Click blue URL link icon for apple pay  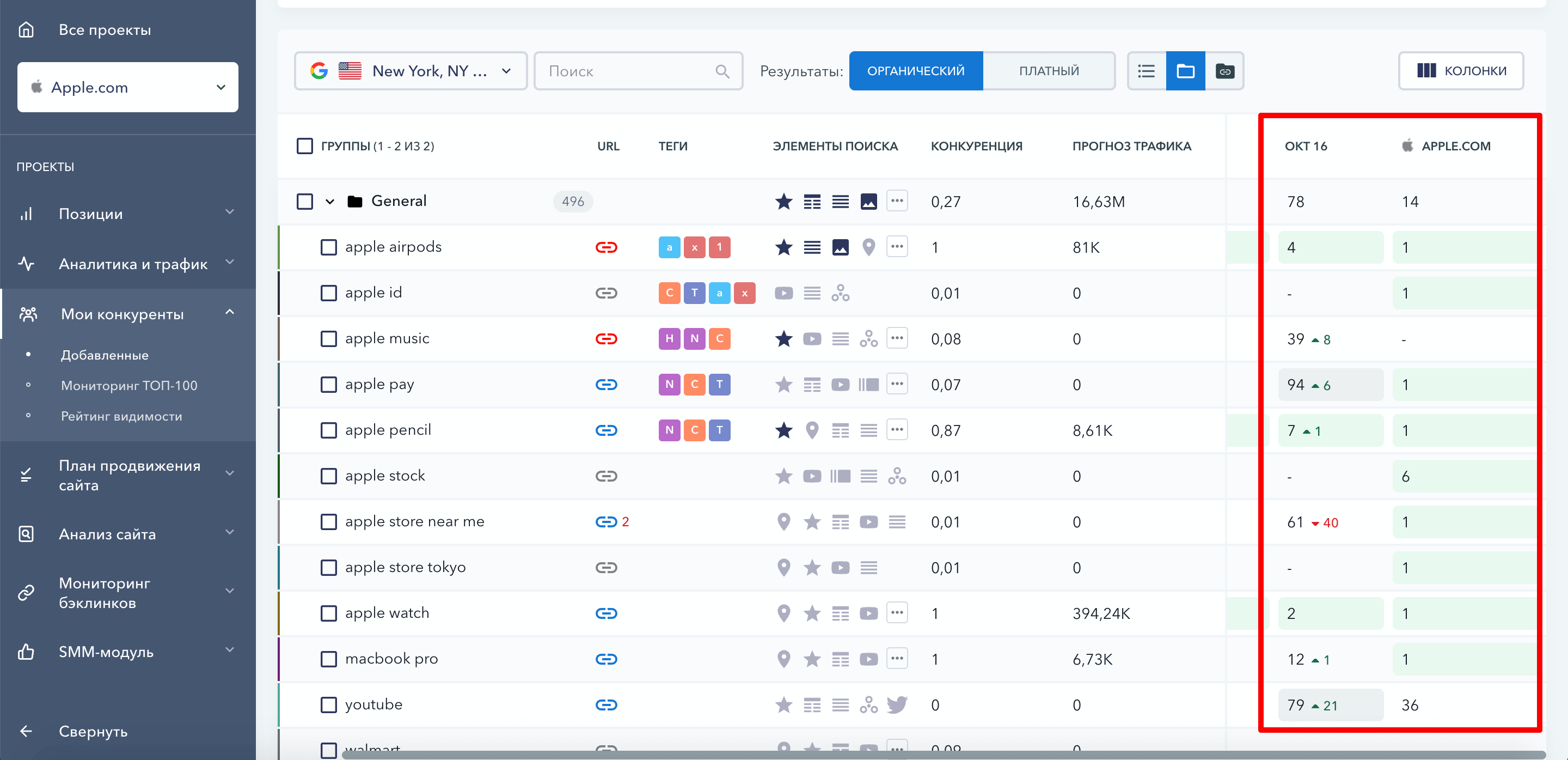pyautogui.click(x=605, y=384)
